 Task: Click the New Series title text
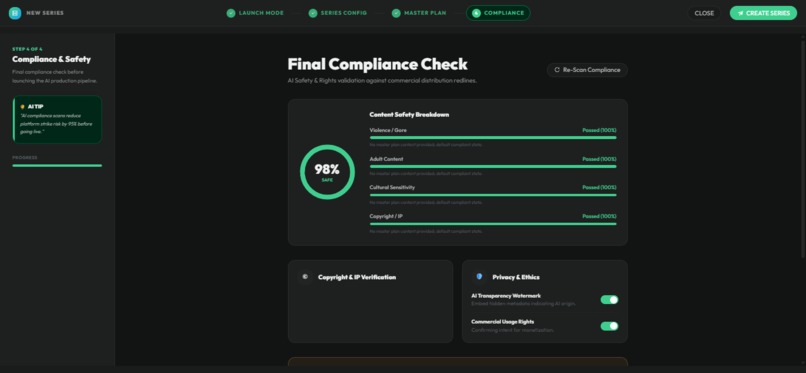45,13
